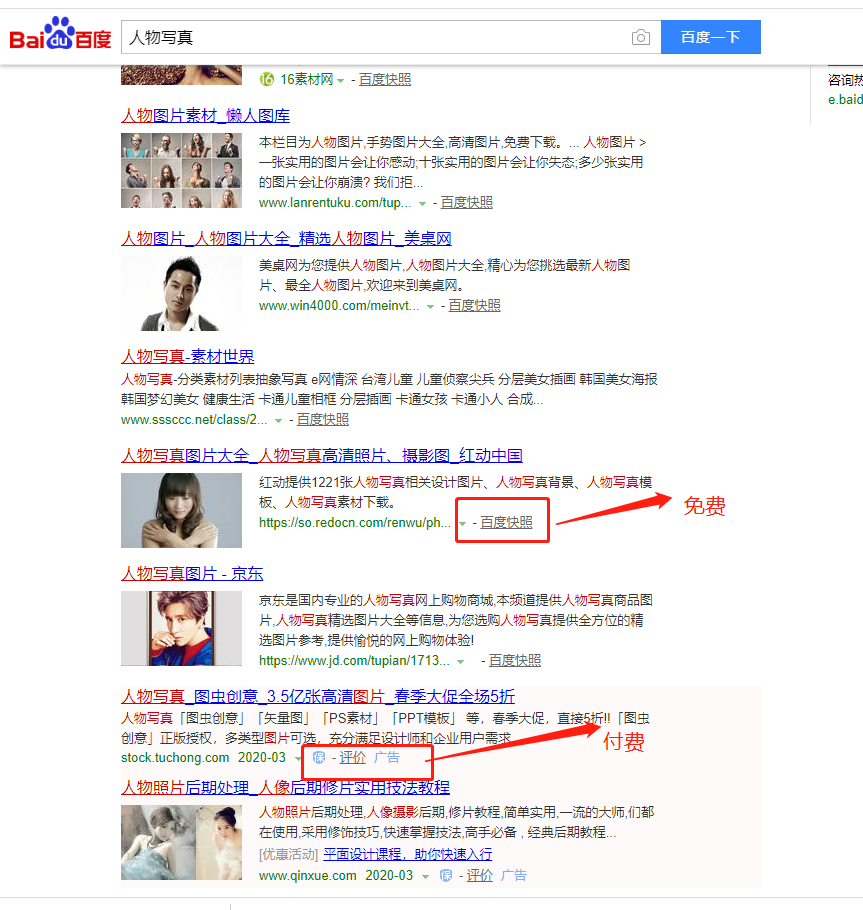This screenshot has height=910, width=863.
Task: Open dropdown arrow after www.win4000.com URL
Action: pyautogui.click(x=430, y=306)
